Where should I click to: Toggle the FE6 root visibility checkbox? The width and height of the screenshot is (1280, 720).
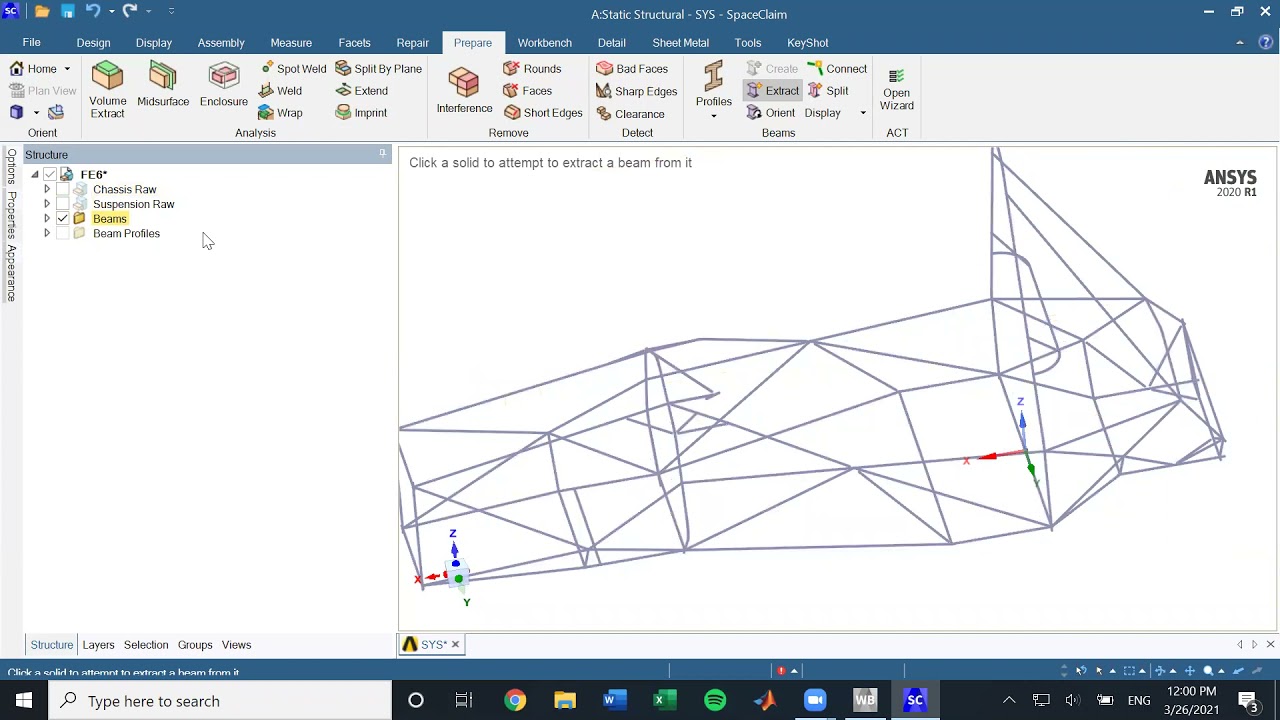pos(50,175)
